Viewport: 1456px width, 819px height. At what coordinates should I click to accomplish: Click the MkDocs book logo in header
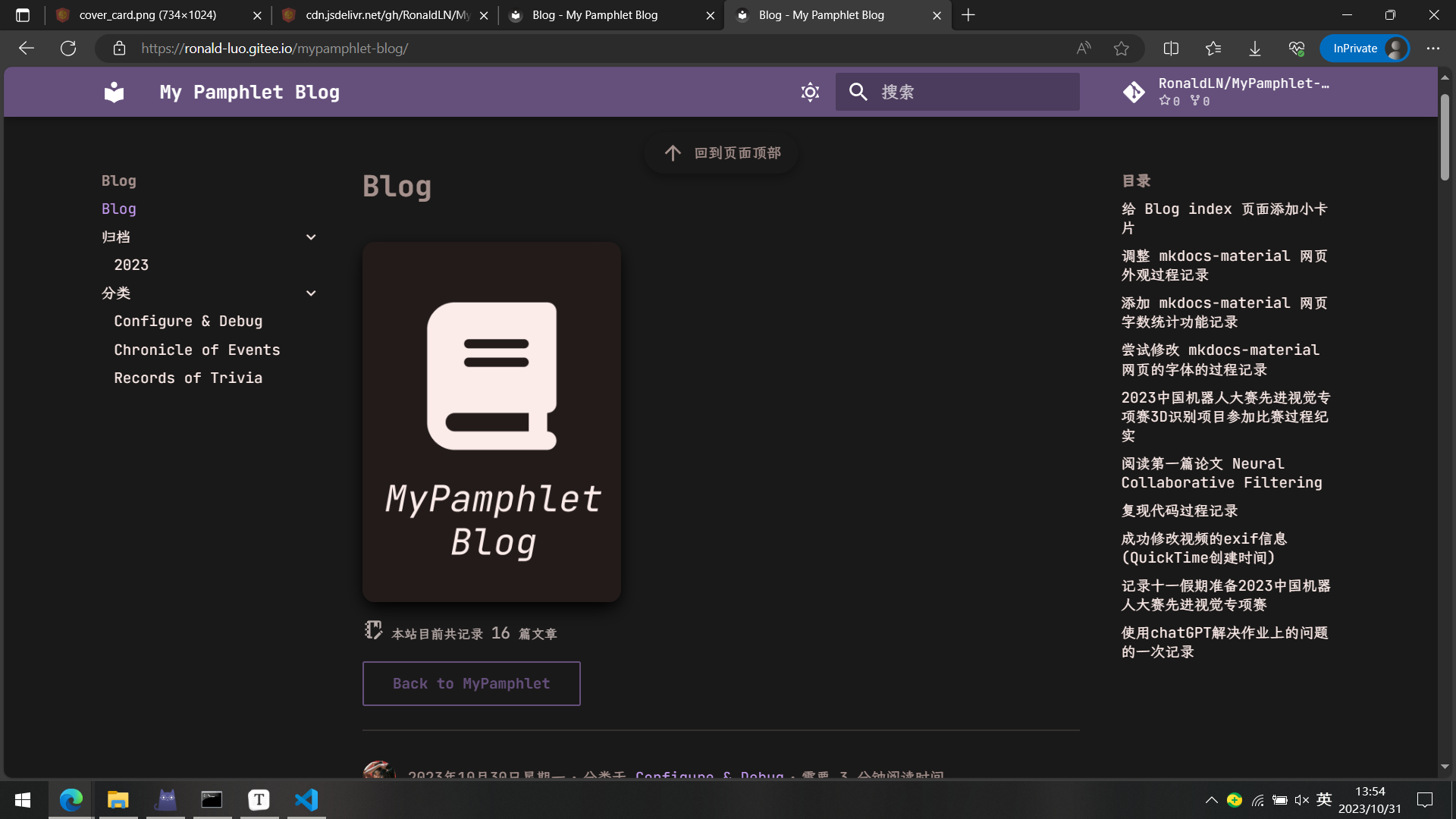click(114, 92)
